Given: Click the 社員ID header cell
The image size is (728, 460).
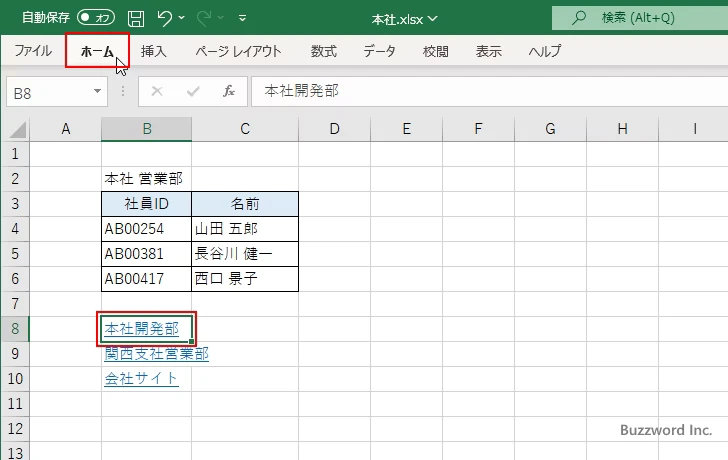Looking at the screenshot, I should click(x=147, y=204).
